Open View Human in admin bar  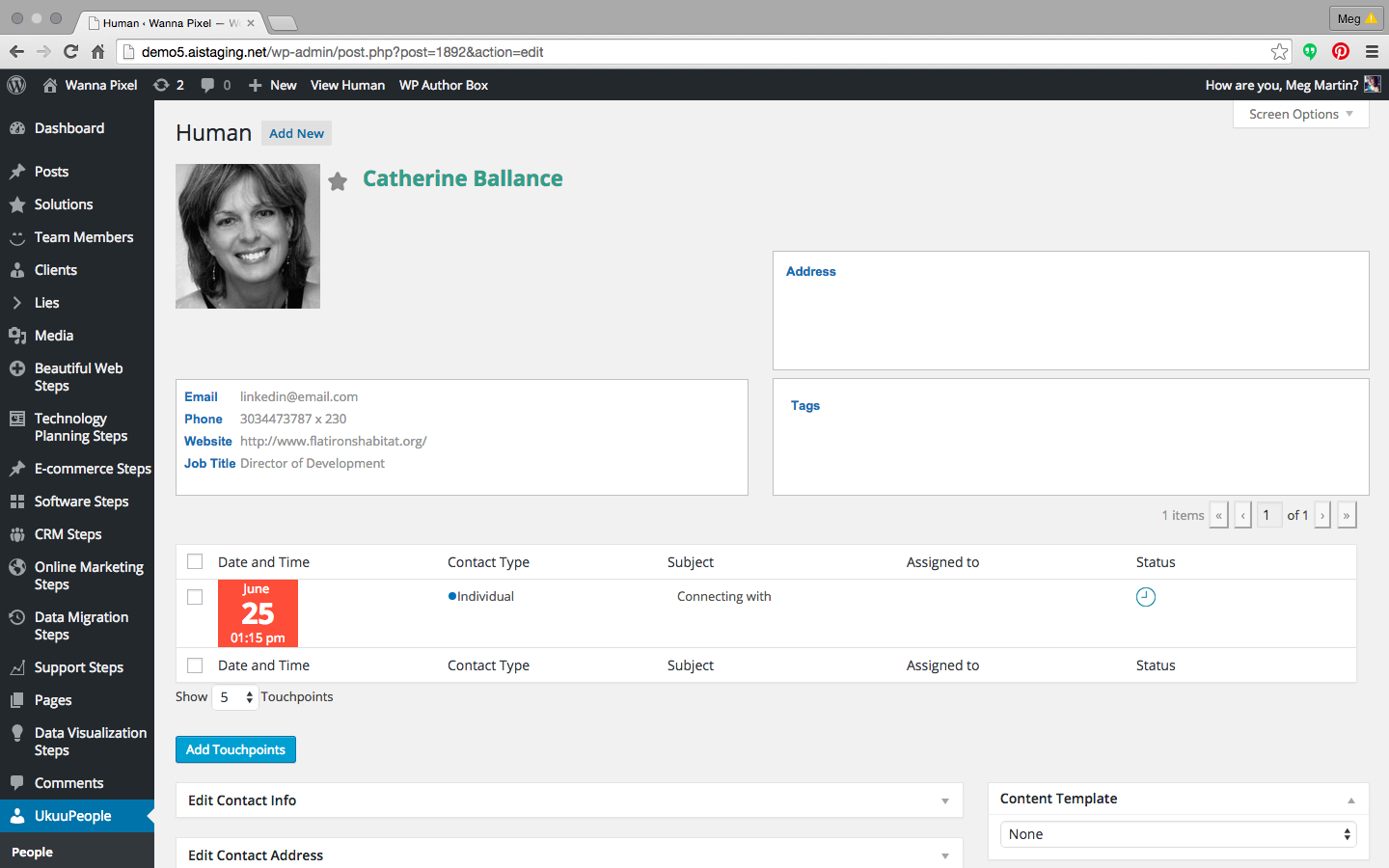click(347, 85)
